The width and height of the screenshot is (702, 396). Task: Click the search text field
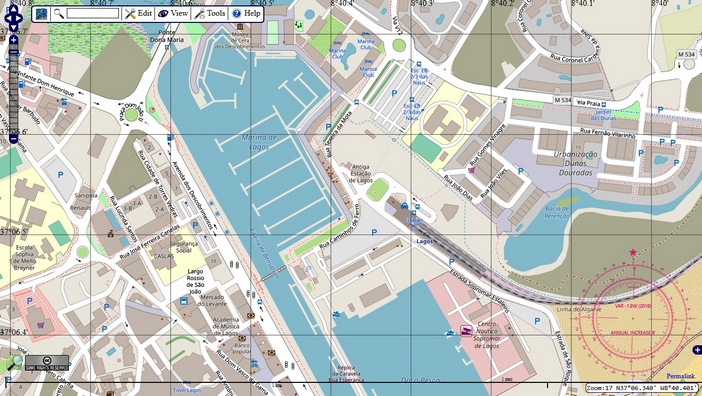pyautogui.click(x=93, y=13)
